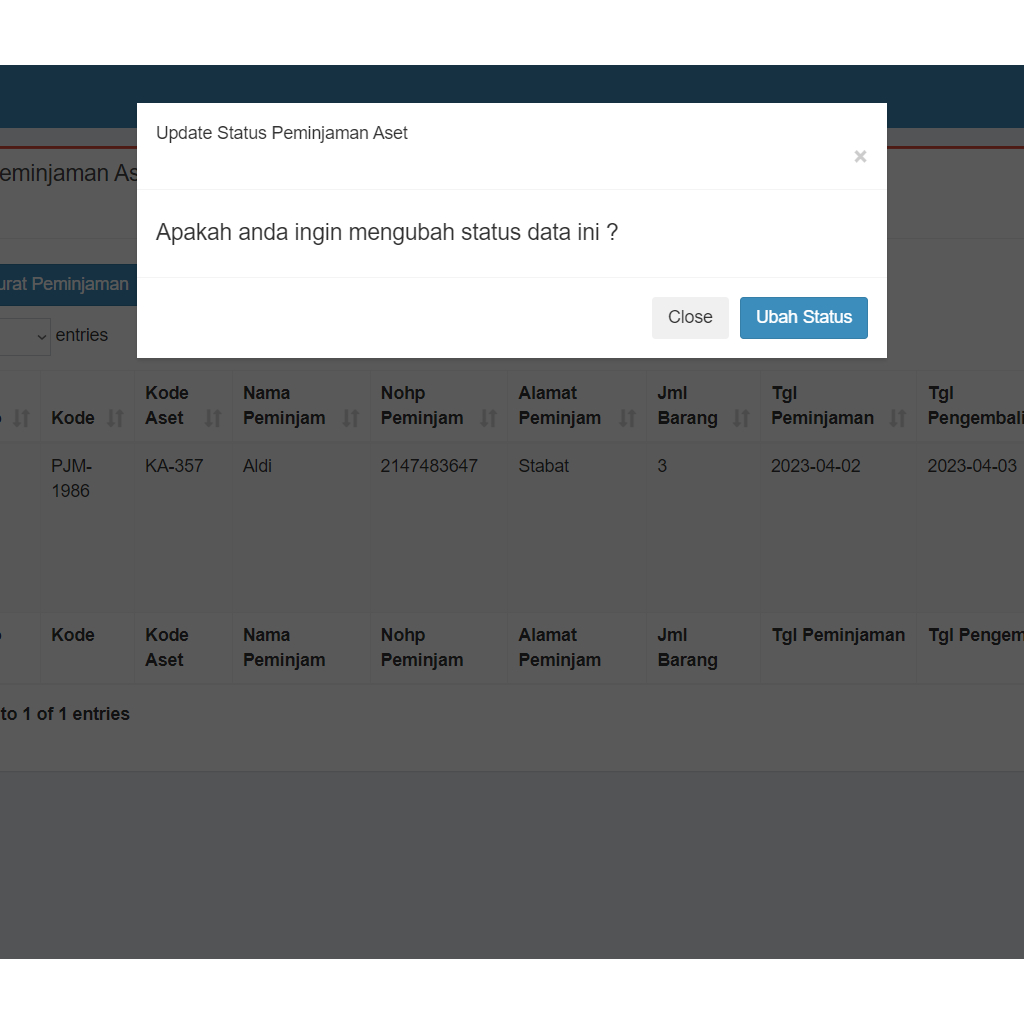Click sort arrows at the leftmost No column

coord(21,418)
